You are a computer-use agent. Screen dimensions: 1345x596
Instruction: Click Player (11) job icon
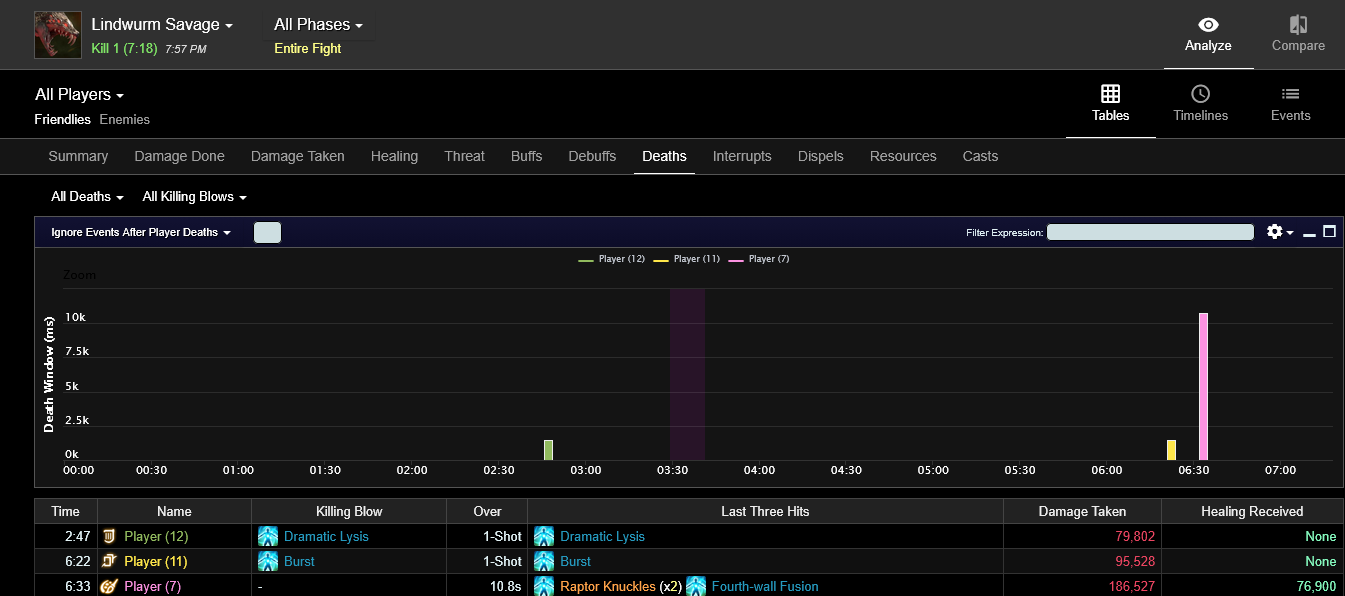(110, 561)
